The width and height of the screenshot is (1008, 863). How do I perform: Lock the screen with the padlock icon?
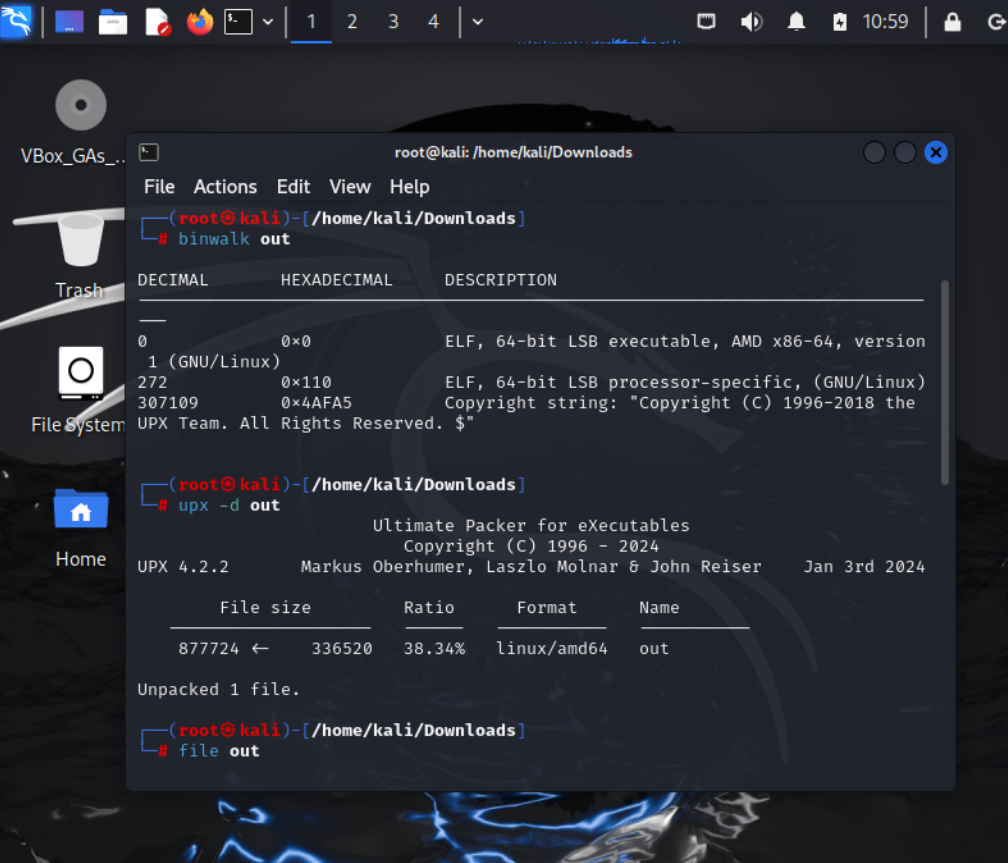pos(952,21)
